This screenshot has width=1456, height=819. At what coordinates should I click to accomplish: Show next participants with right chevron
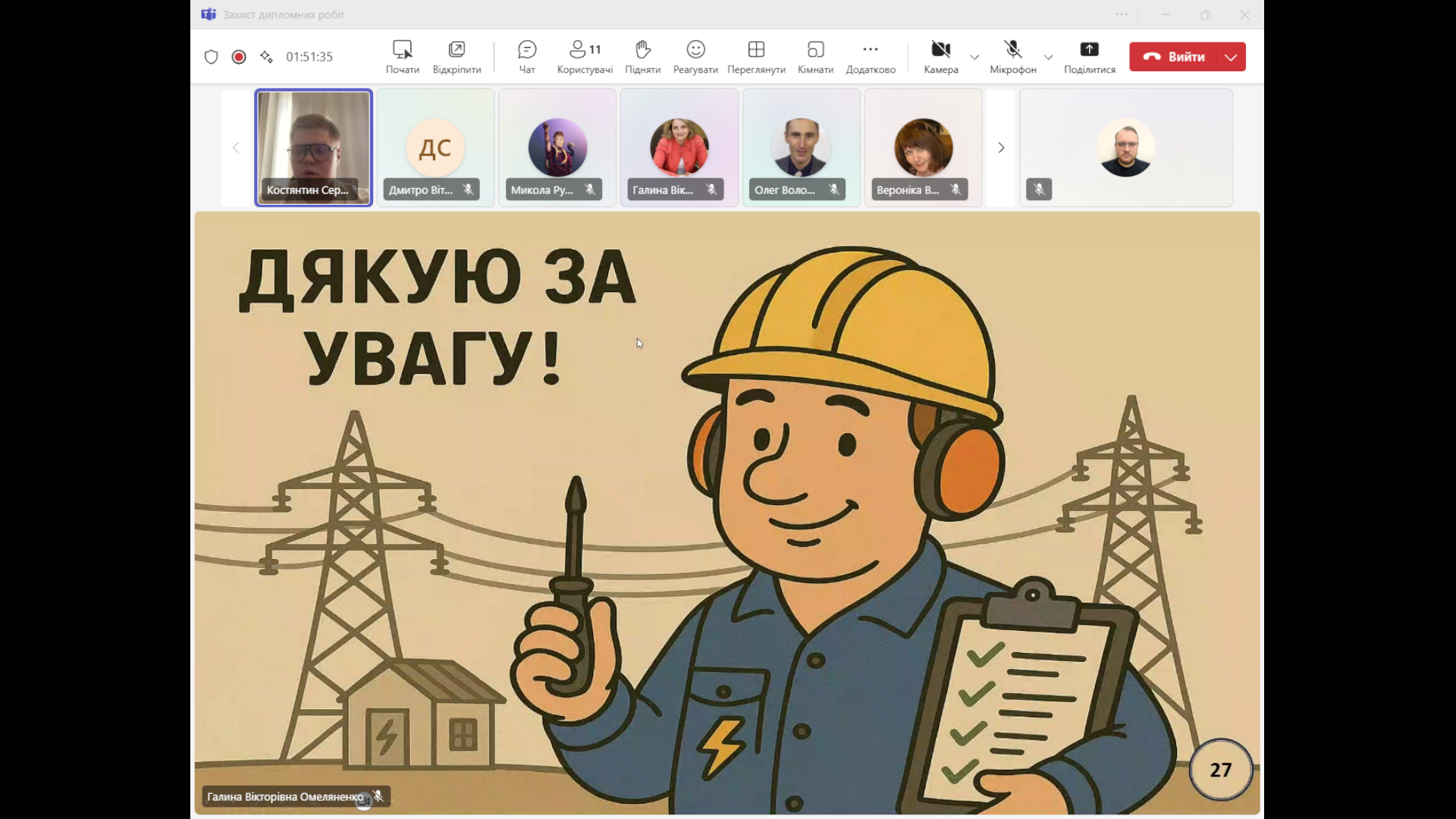1001,148
